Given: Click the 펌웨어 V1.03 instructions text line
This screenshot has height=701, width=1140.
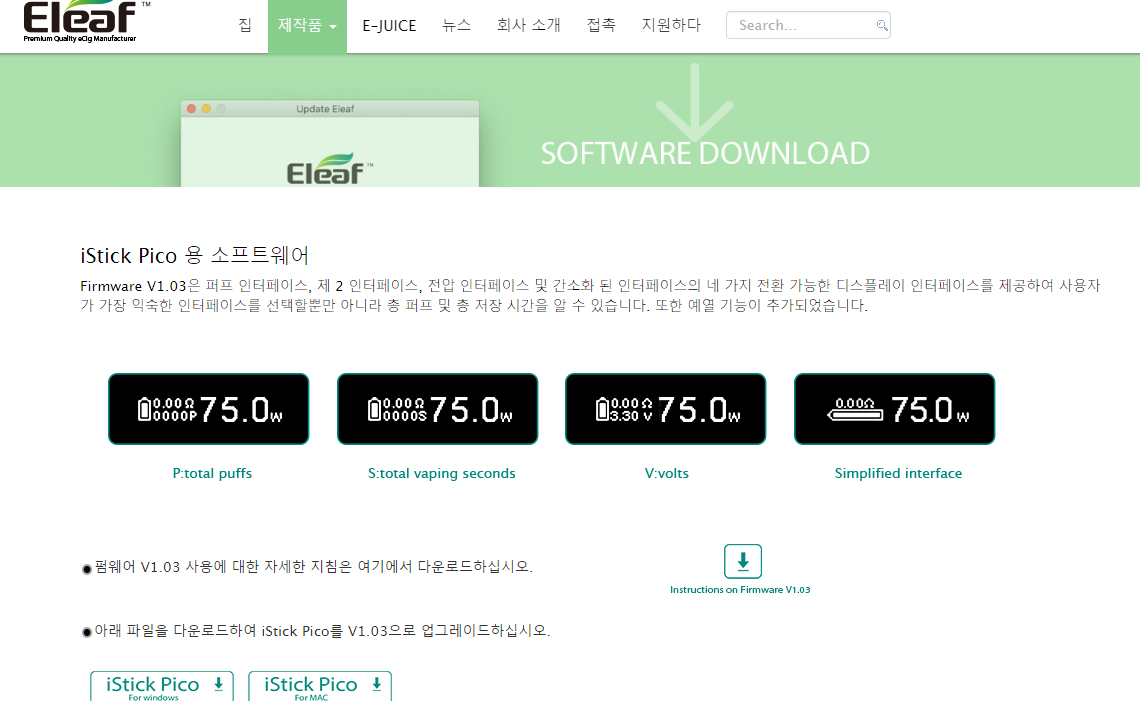Looking at the screenshot, I should pyautogui.click(x=313, y=566).
